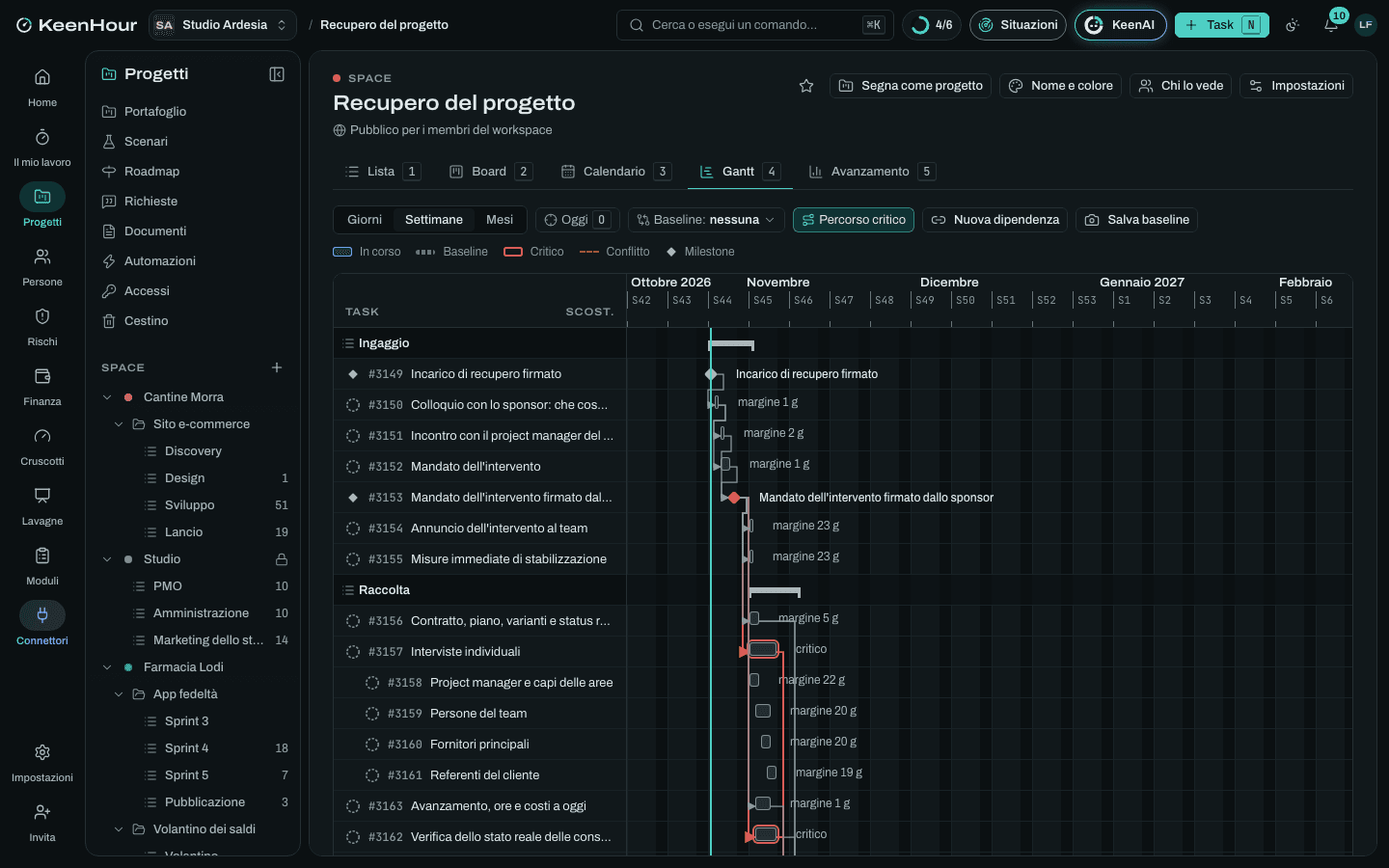Image resolution: width=1389 pixels, height=868 pixels.
Task: Open Finanza from the rail
Action: point(42,386)
